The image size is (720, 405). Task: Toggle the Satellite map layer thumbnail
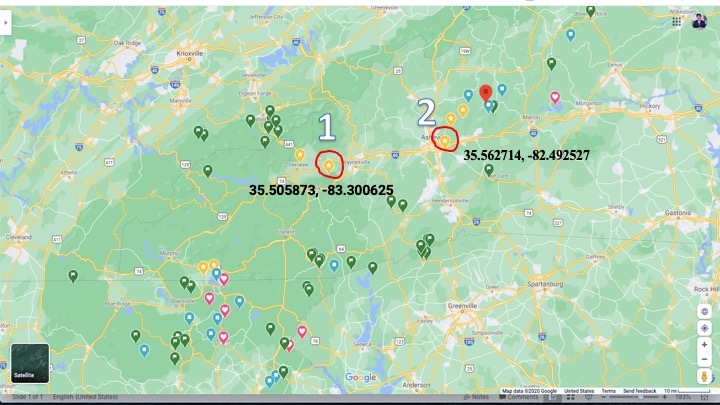pyautogui.click(x=30, y=363)
